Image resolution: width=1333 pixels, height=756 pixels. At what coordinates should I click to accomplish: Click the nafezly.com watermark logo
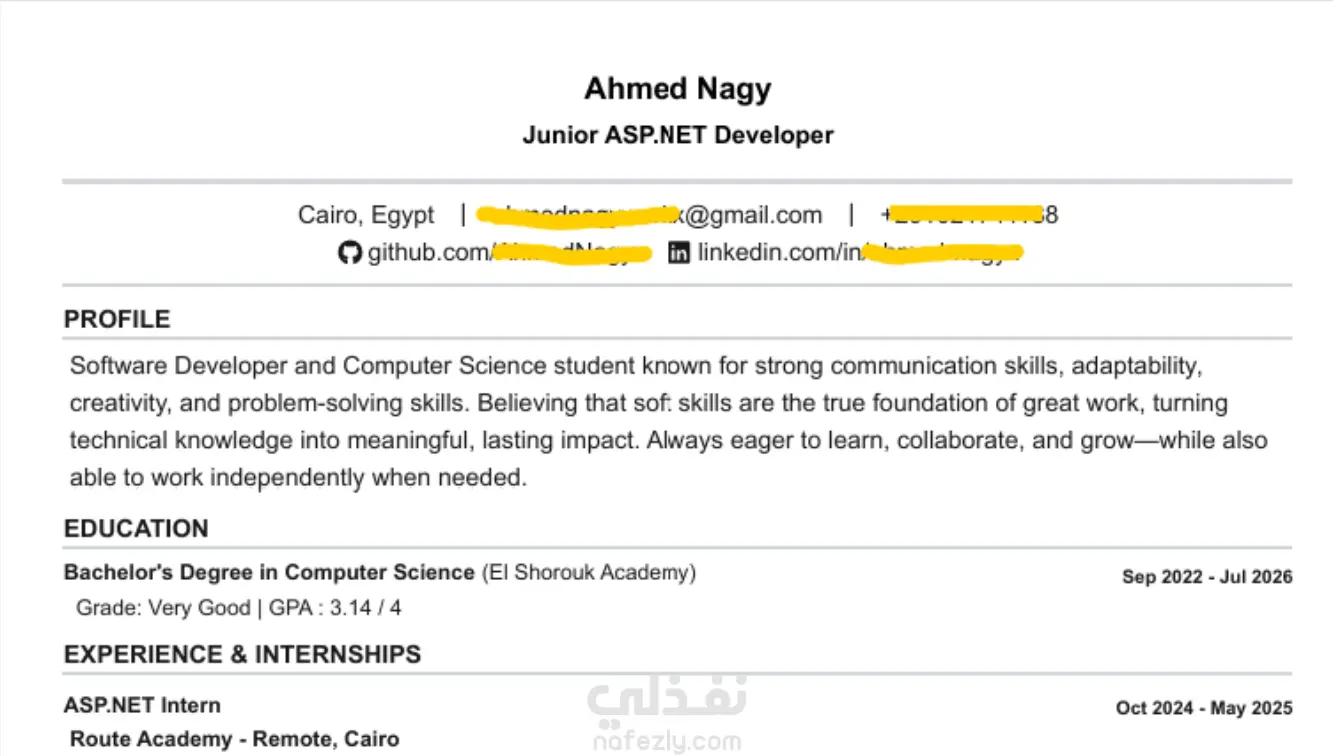click(666, 717)
